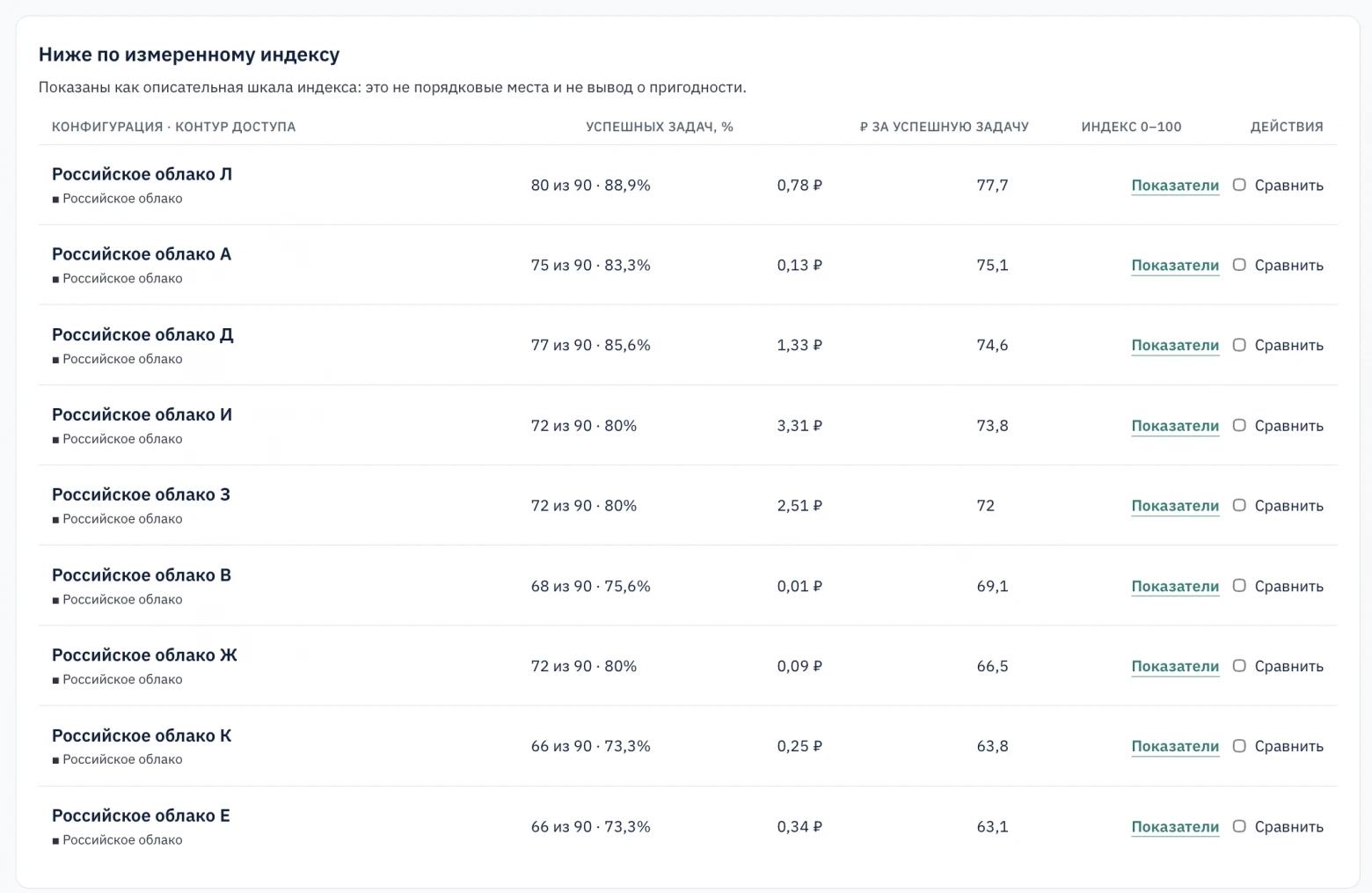The image size is (1372, 893).
Task: Open Показатели for Российское облако И
Action: tap(1175, 426)
